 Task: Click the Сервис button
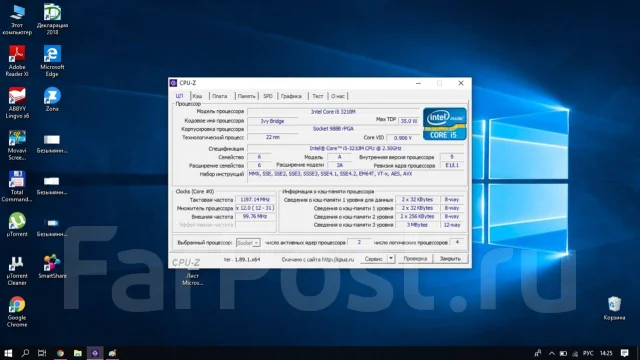click(x=373, y=258)
